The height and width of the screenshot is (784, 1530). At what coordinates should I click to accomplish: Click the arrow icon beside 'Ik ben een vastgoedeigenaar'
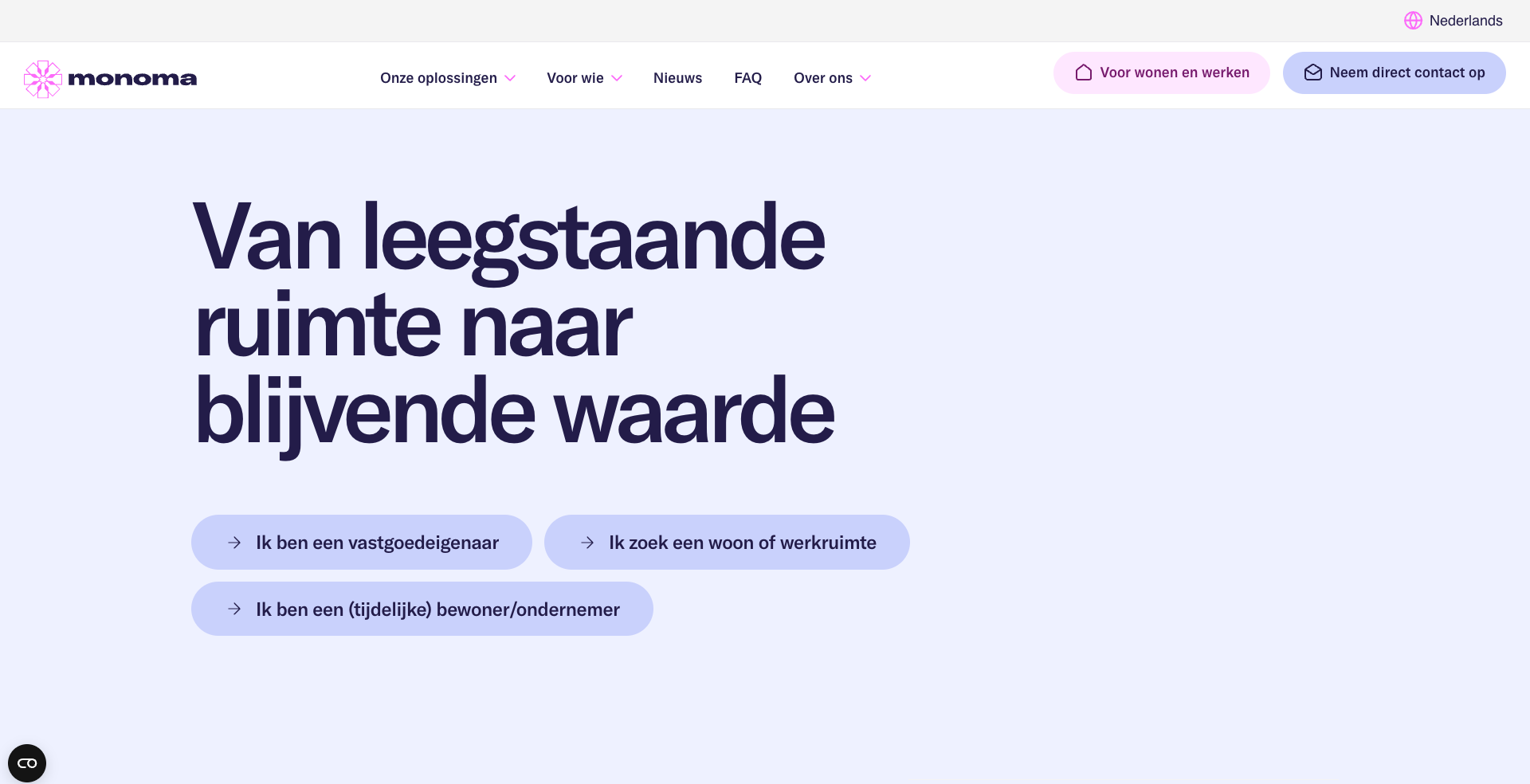[234, 543]
